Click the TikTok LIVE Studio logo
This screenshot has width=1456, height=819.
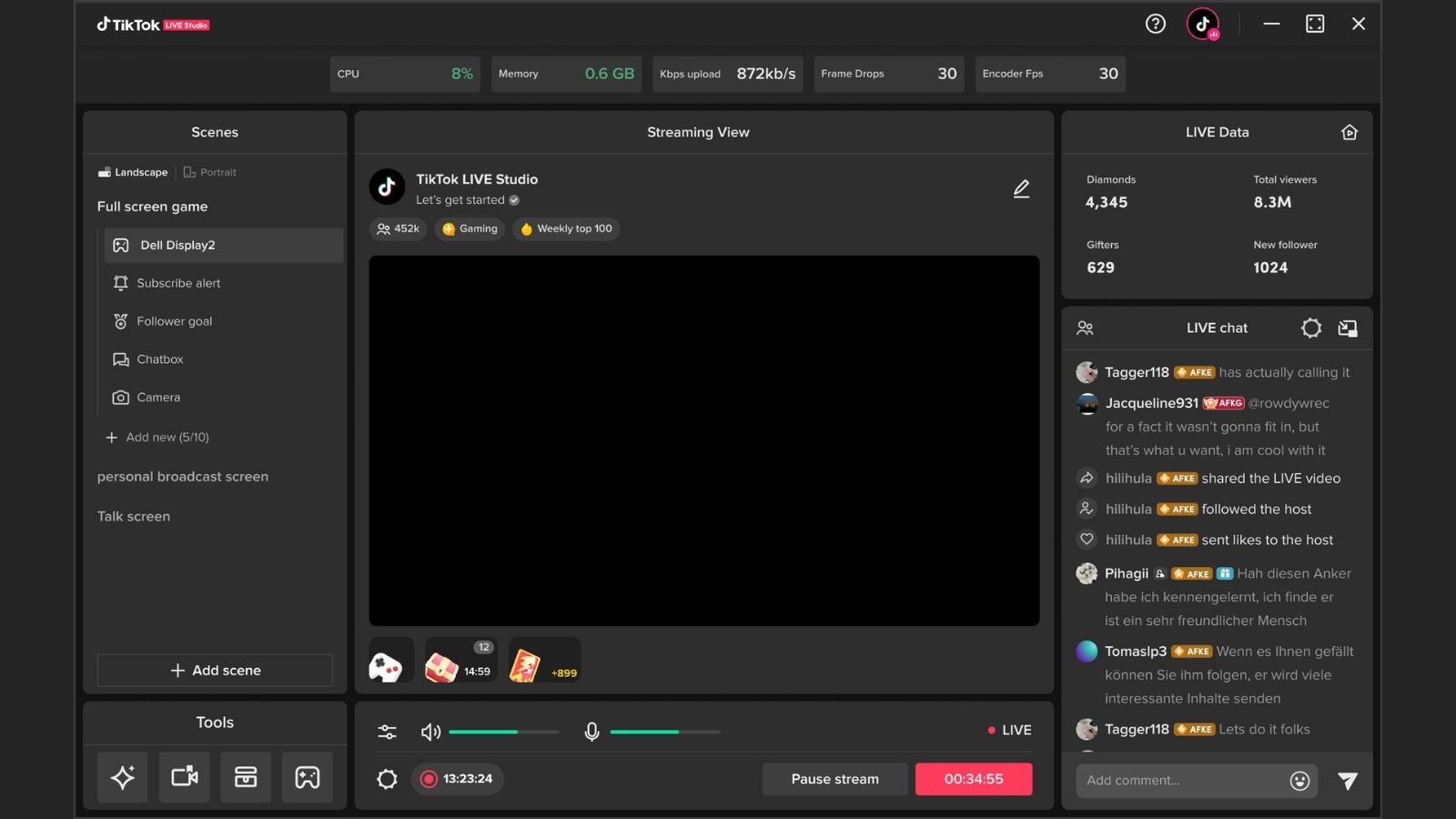pyautogui.click(x=153, y=25)
